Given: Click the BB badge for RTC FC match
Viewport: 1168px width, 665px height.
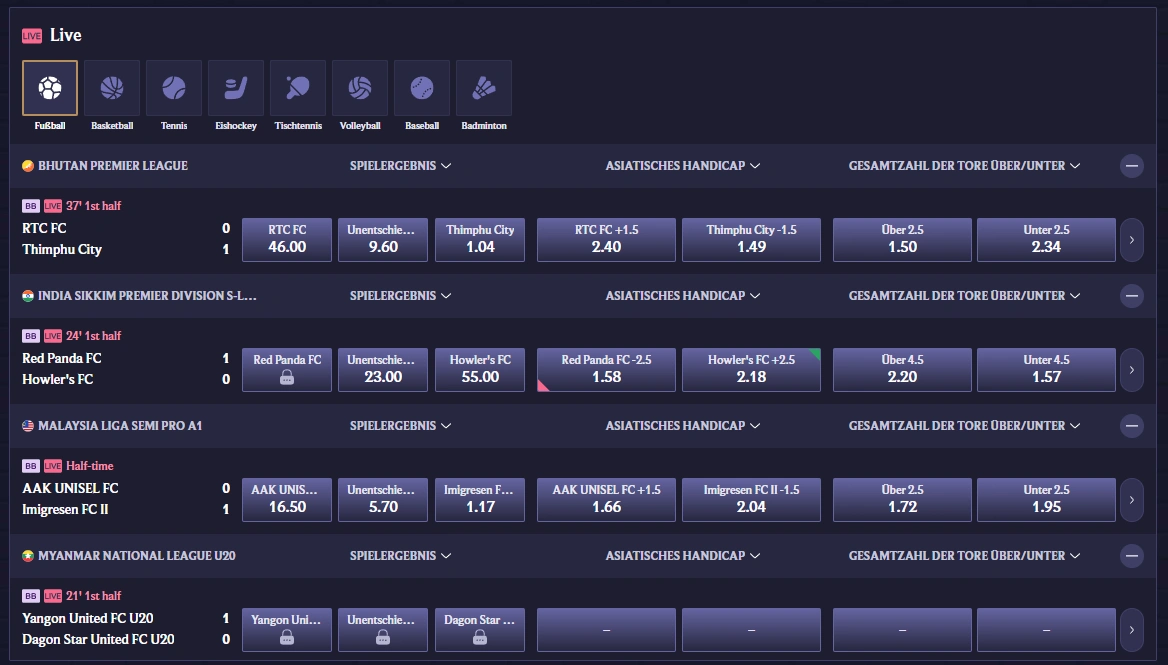Looking at the screenshot, I should [x=31, y=206].
